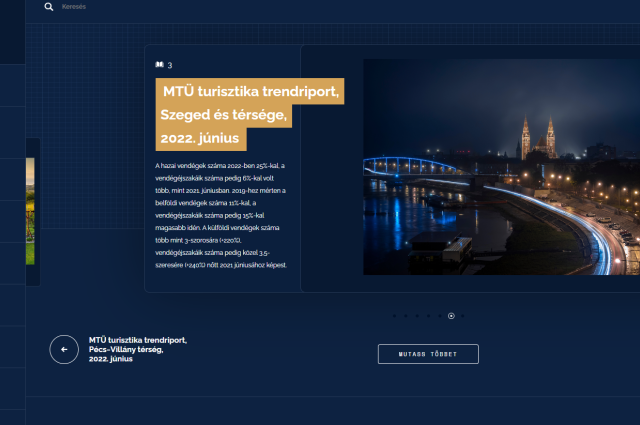
Task: Select the fifth carousel dot
Action: (x=439, y=316)
